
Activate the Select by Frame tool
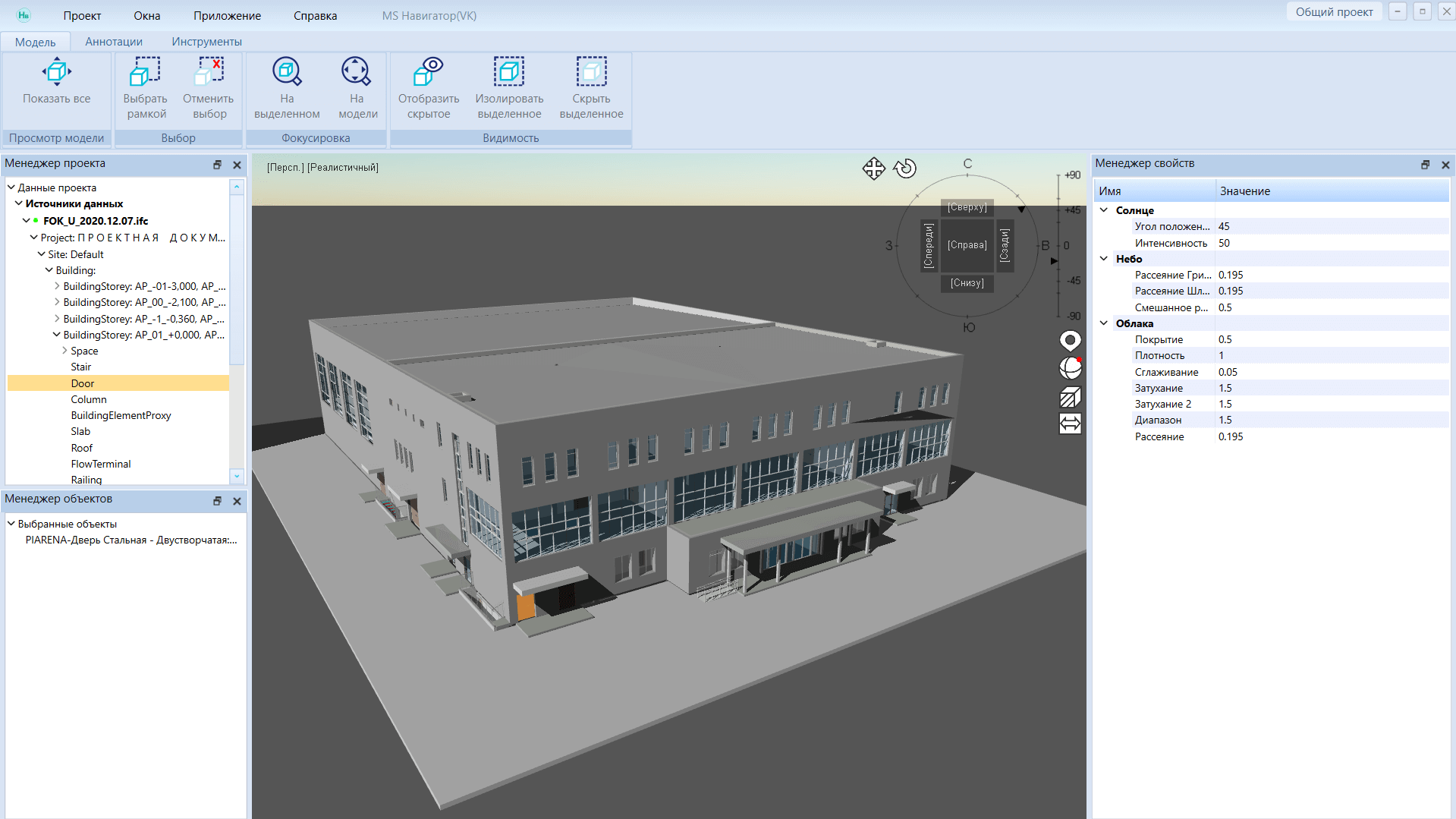click(x=145, y=73)
